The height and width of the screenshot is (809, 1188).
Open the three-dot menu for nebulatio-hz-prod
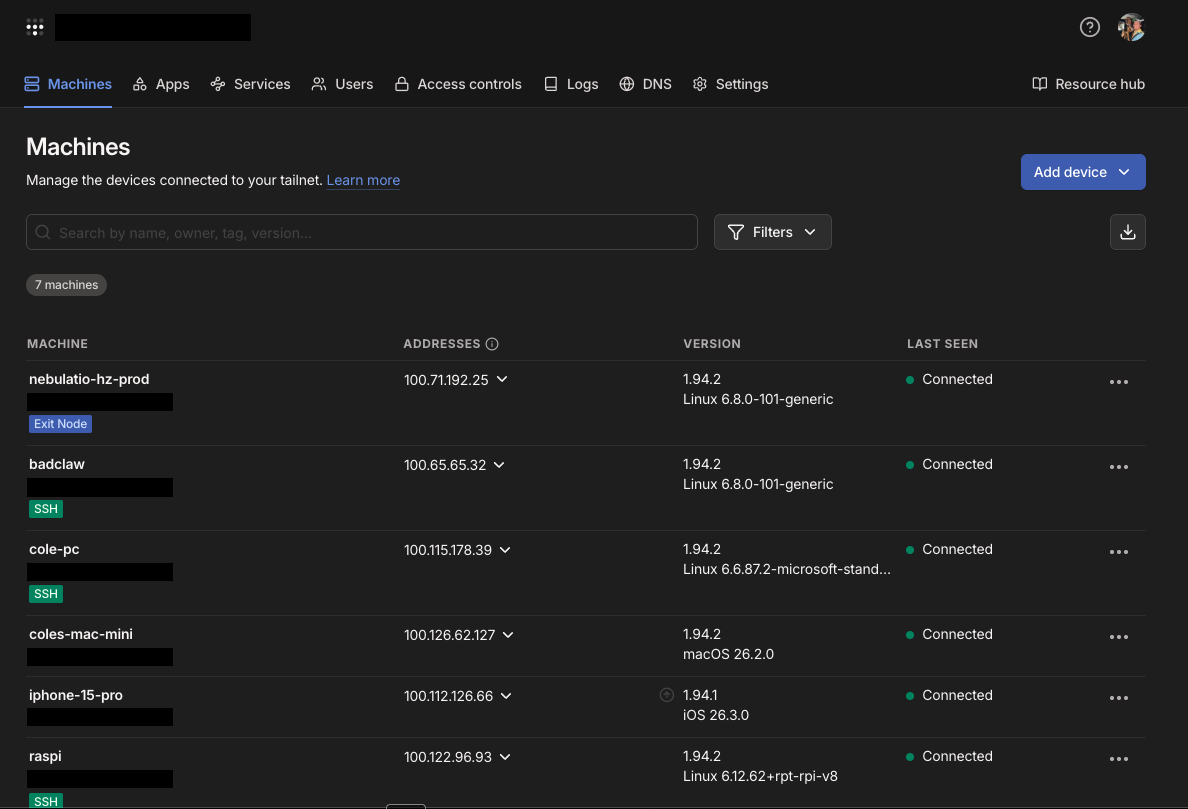coord(1119,380)
